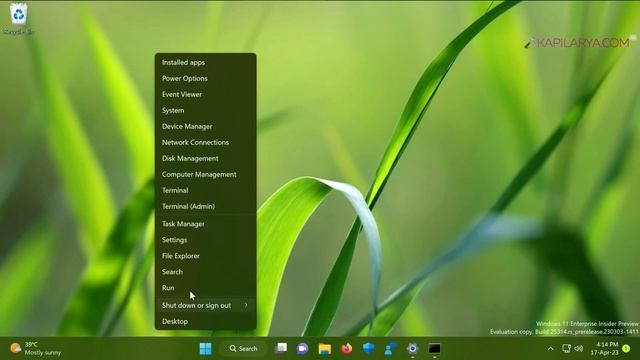This screenshot has height=360, width=640.
Task: Launch Disk Management
Action: coord(205,158)
